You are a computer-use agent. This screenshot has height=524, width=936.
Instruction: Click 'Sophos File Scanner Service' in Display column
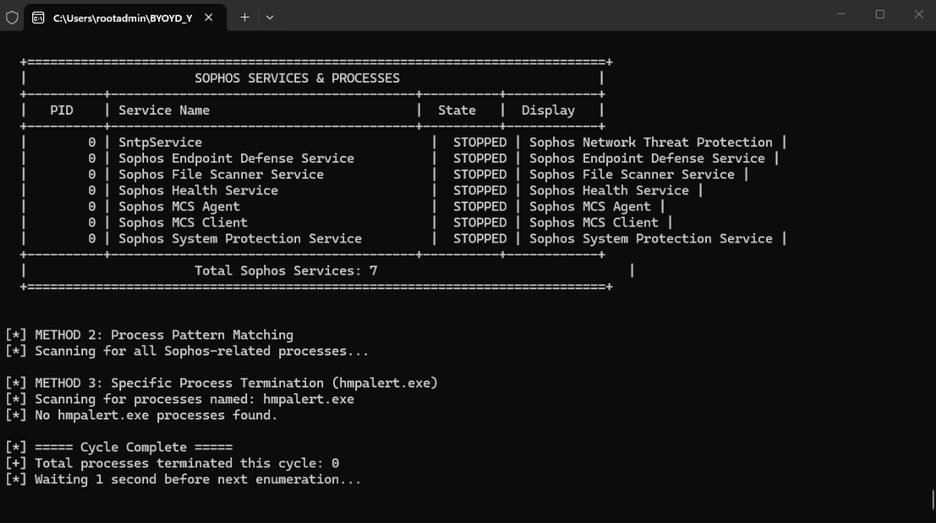(x=632, y=175)
